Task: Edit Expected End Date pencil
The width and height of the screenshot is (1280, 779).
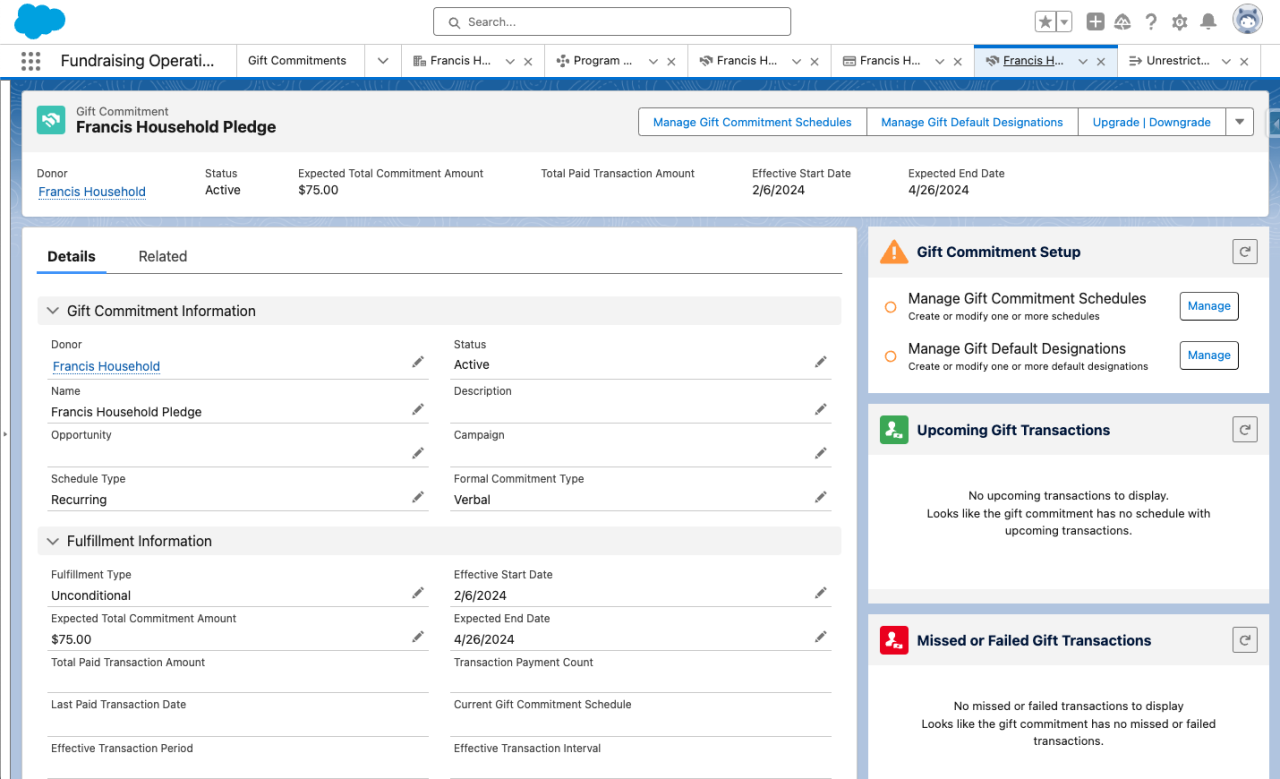Action: pos(821,637)
